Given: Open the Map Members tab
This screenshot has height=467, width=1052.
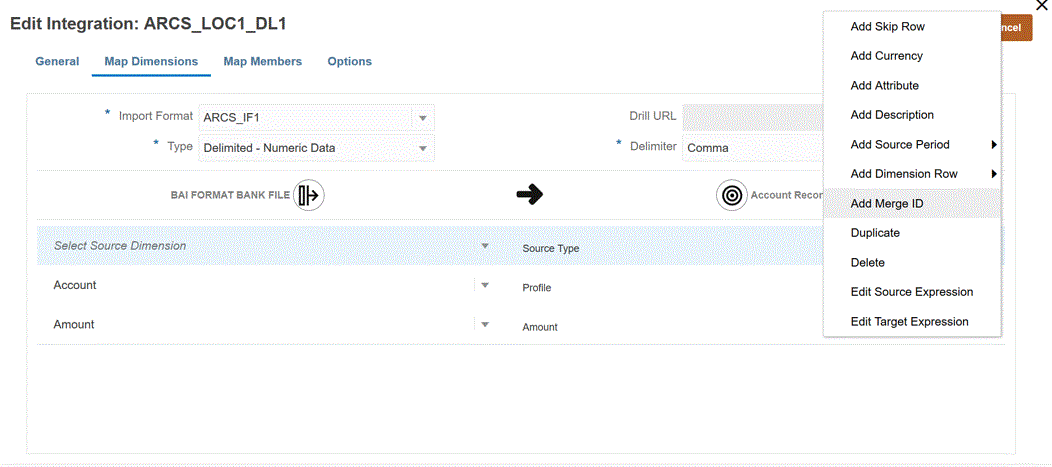Looking at the screenshot, I should [x=262, y=62].
